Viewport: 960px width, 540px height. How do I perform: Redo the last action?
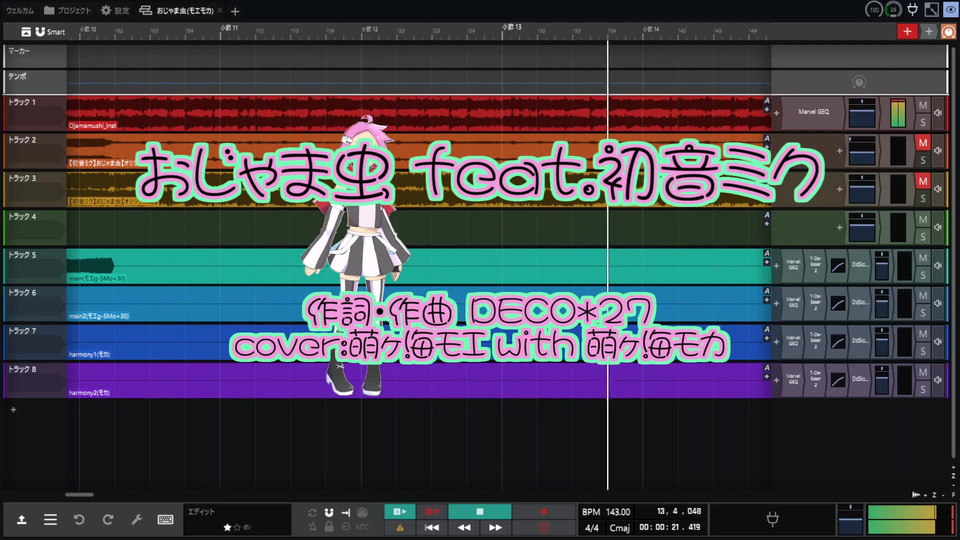point(108,520)
